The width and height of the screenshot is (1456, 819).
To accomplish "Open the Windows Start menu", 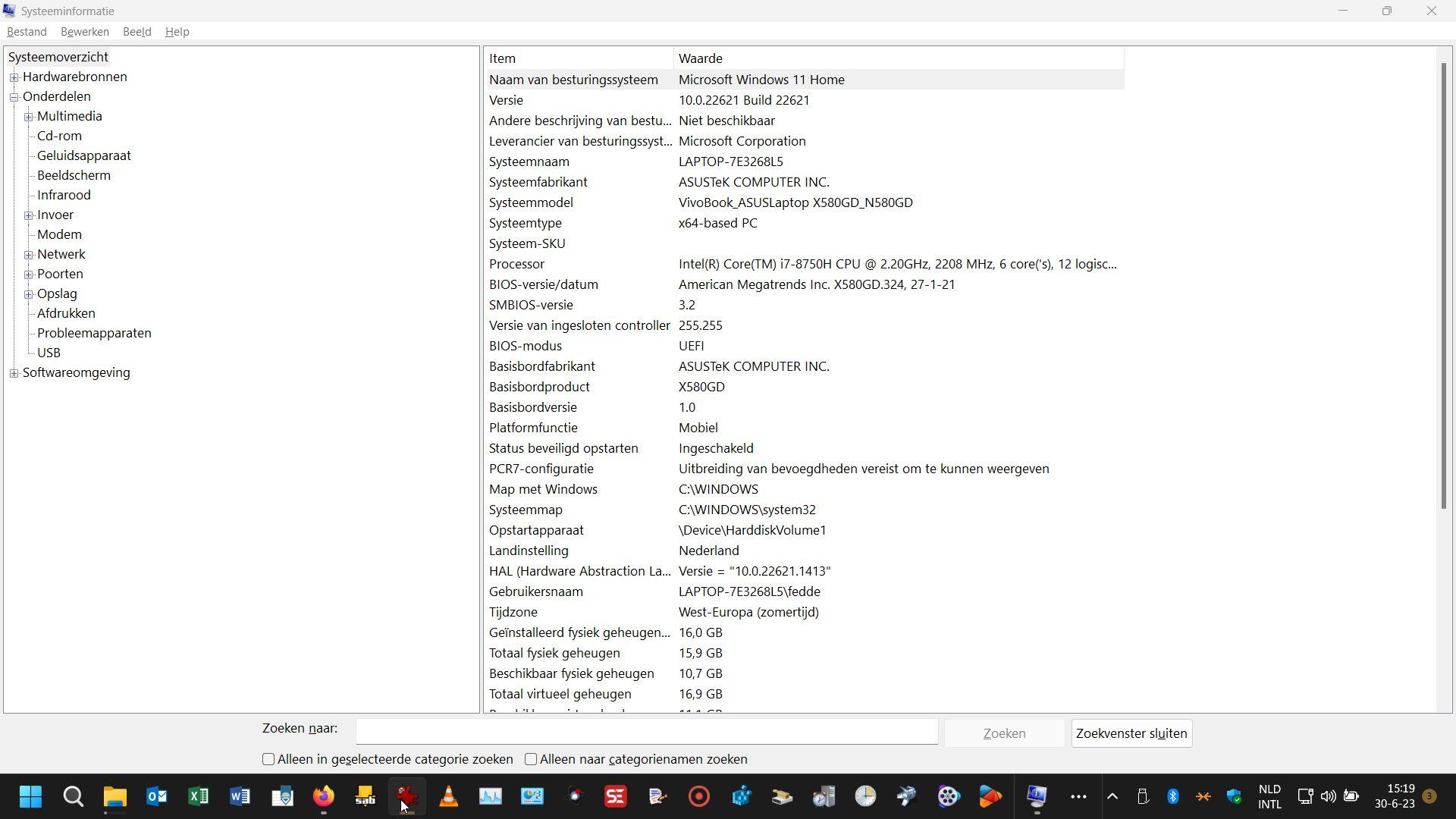I will coord(31,796).
